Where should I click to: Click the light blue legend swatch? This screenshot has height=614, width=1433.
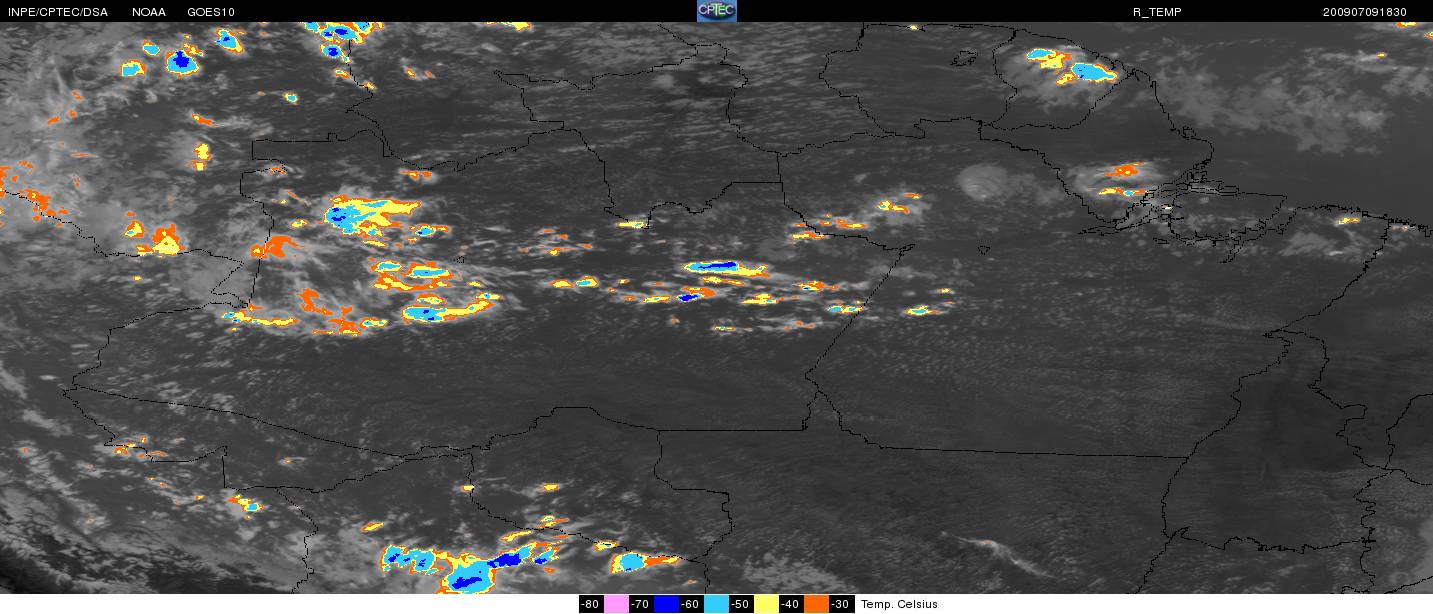pyautogui.click(x=716, y=604)
